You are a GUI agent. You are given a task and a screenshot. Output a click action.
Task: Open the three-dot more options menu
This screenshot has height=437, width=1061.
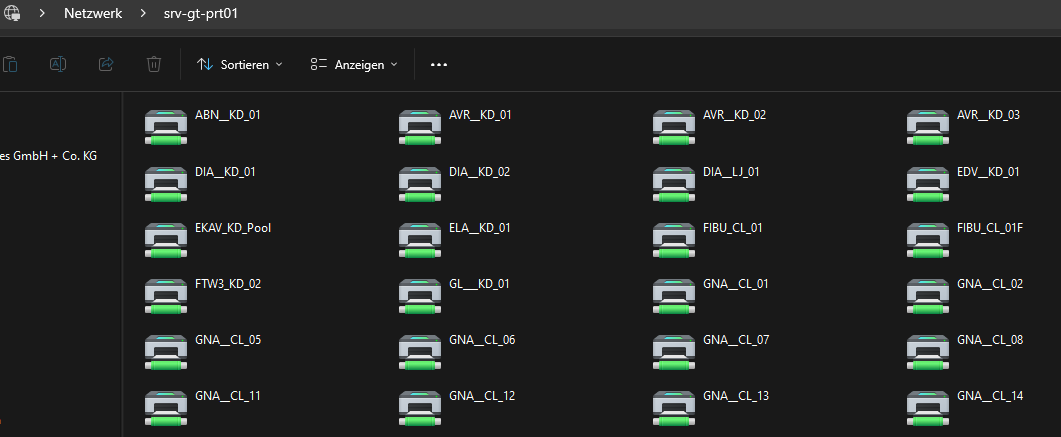(438, 64)
